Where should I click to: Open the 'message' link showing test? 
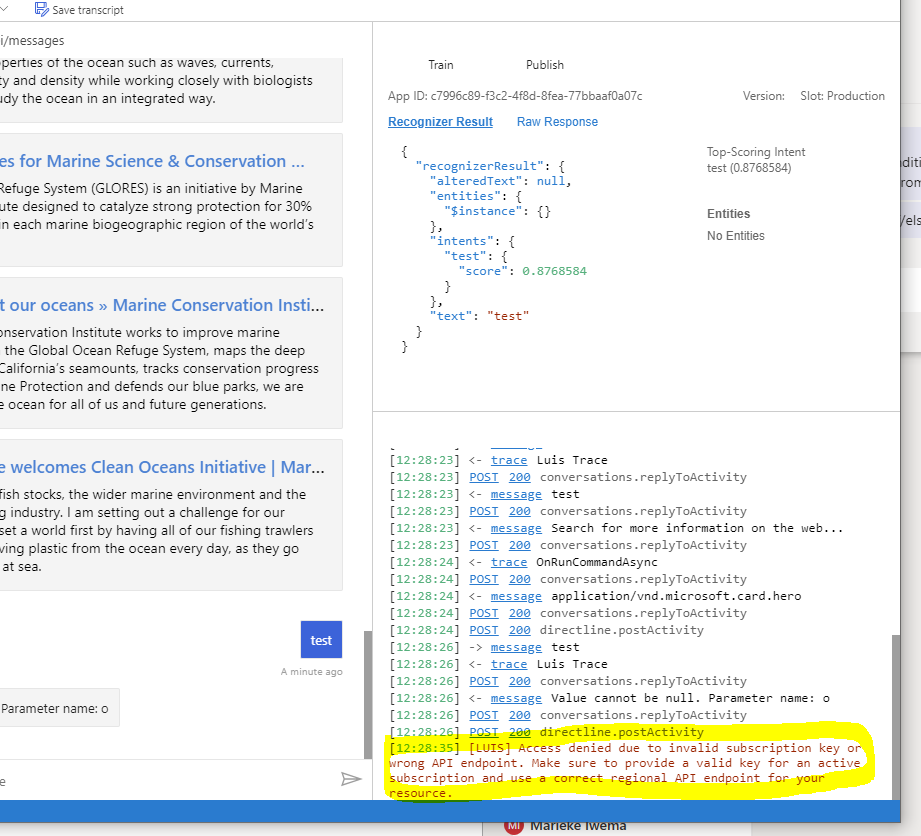click(x=516, y=494)
